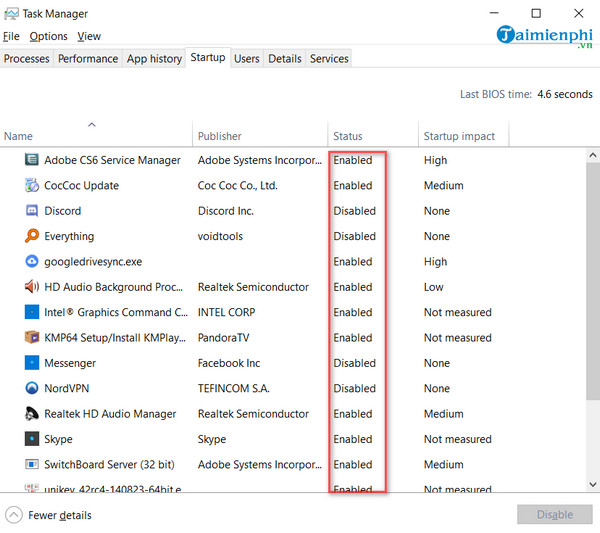Click the Intel Graphics Command Center icon
Screen dimensions: 600x533
pyautogui.click(x=31, y=312)
